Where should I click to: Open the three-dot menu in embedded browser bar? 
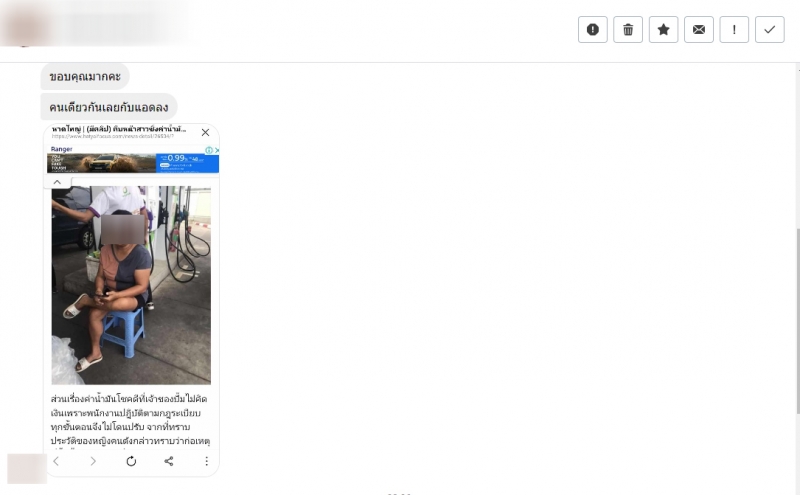tap(206, 461)
